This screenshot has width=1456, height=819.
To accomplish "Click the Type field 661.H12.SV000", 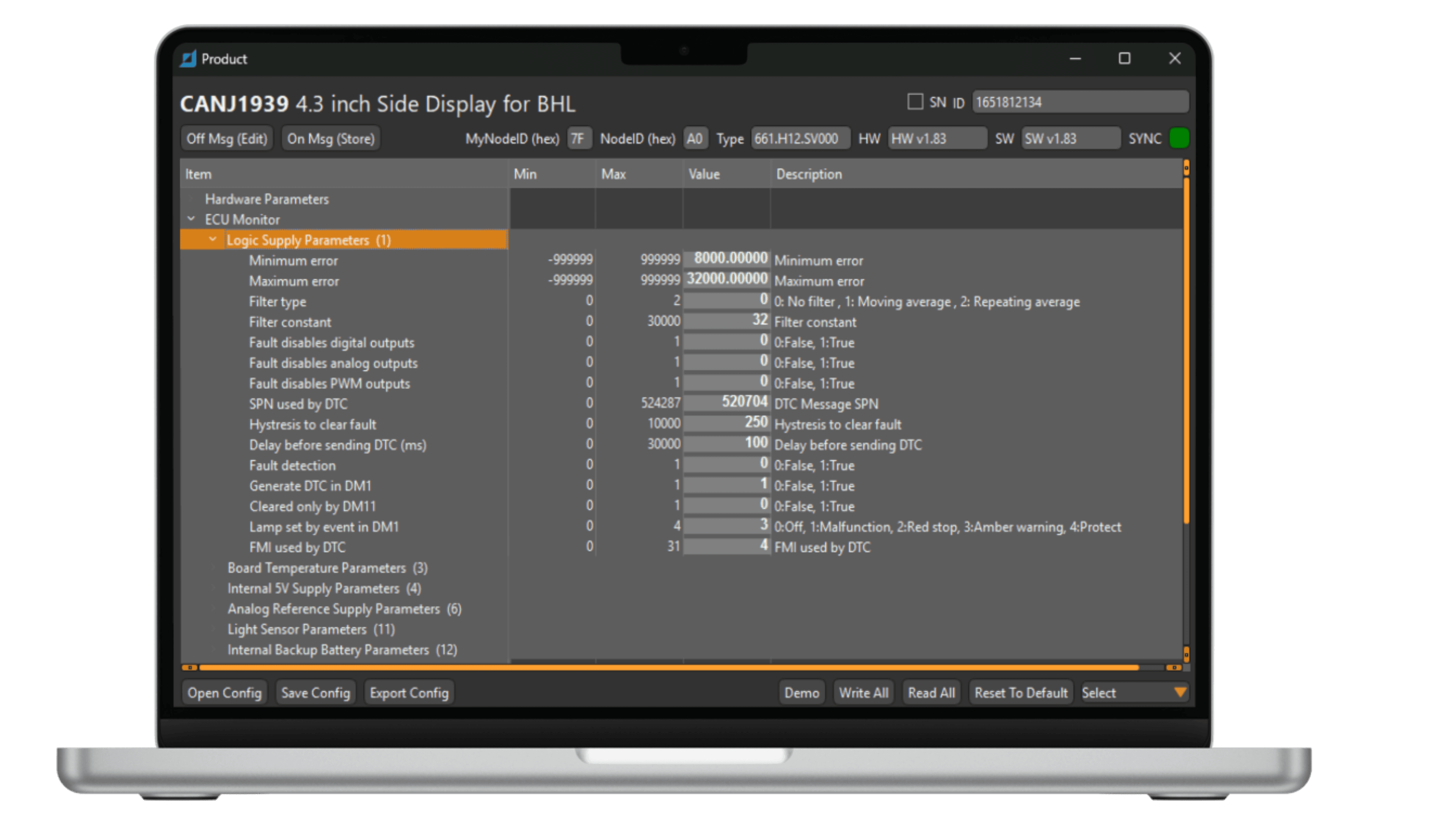I will coord(800,138).
